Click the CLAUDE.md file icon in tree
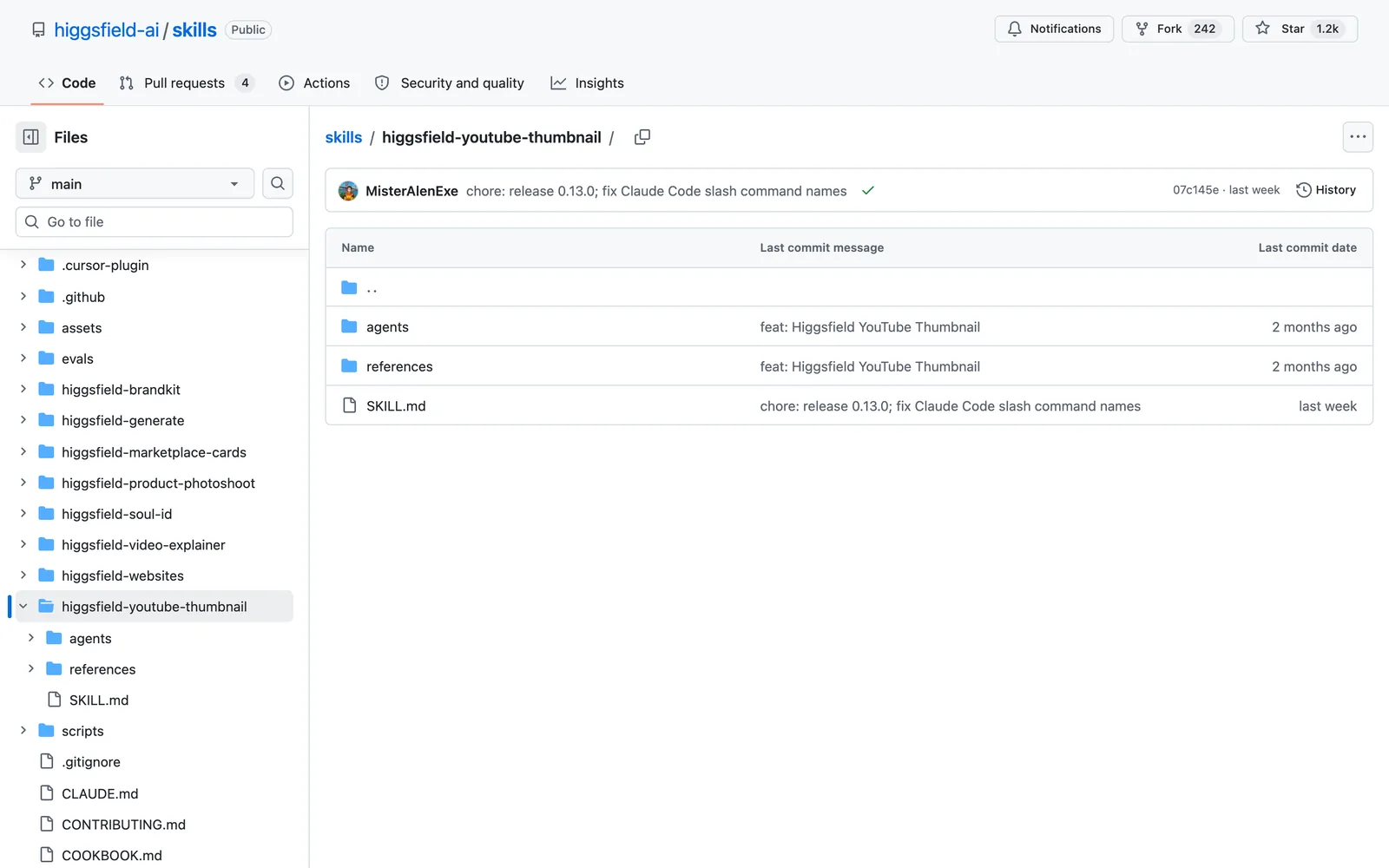The height and width of the screenshot is (868, 1389). click(x=47, y=792)
